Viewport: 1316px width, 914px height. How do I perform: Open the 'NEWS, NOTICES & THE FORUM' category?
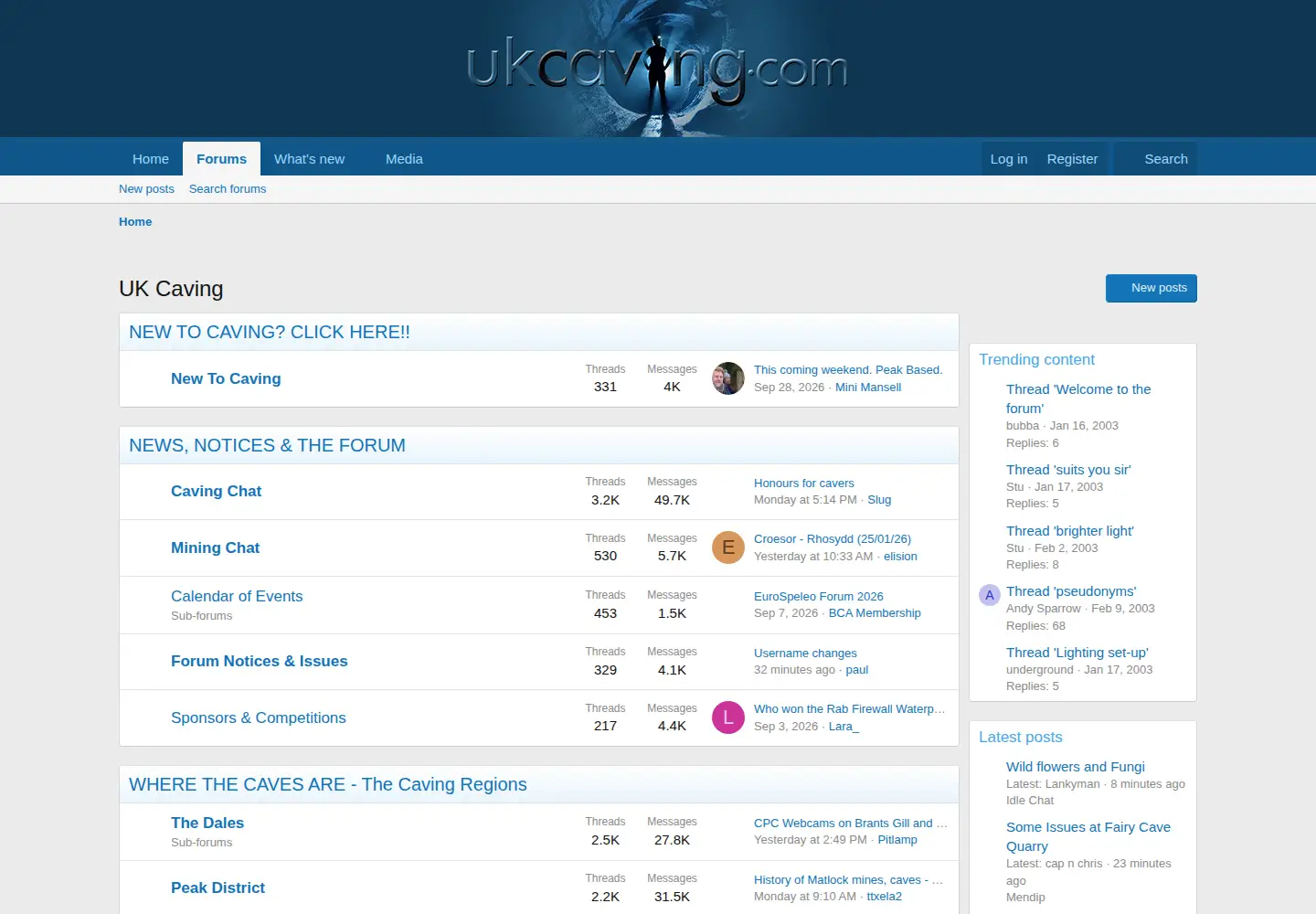click(267, 446)
